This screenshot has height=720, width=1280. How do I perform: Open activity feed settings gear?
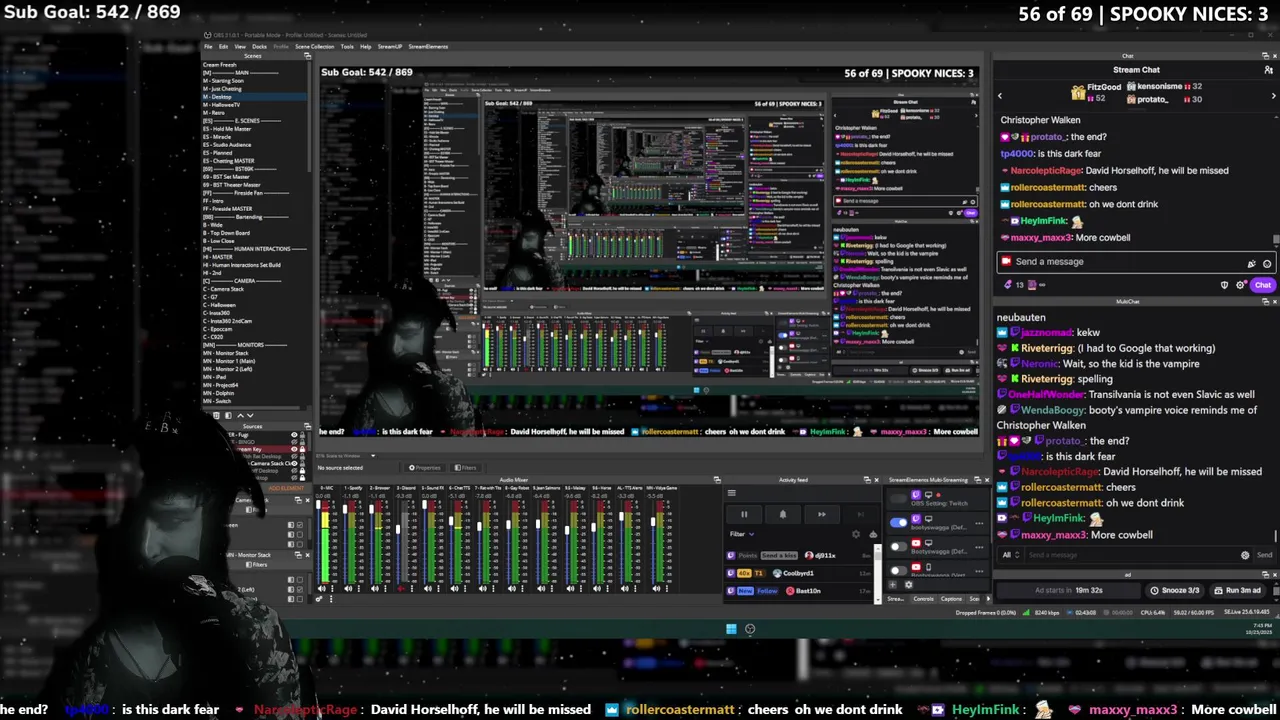click(856, 534)
